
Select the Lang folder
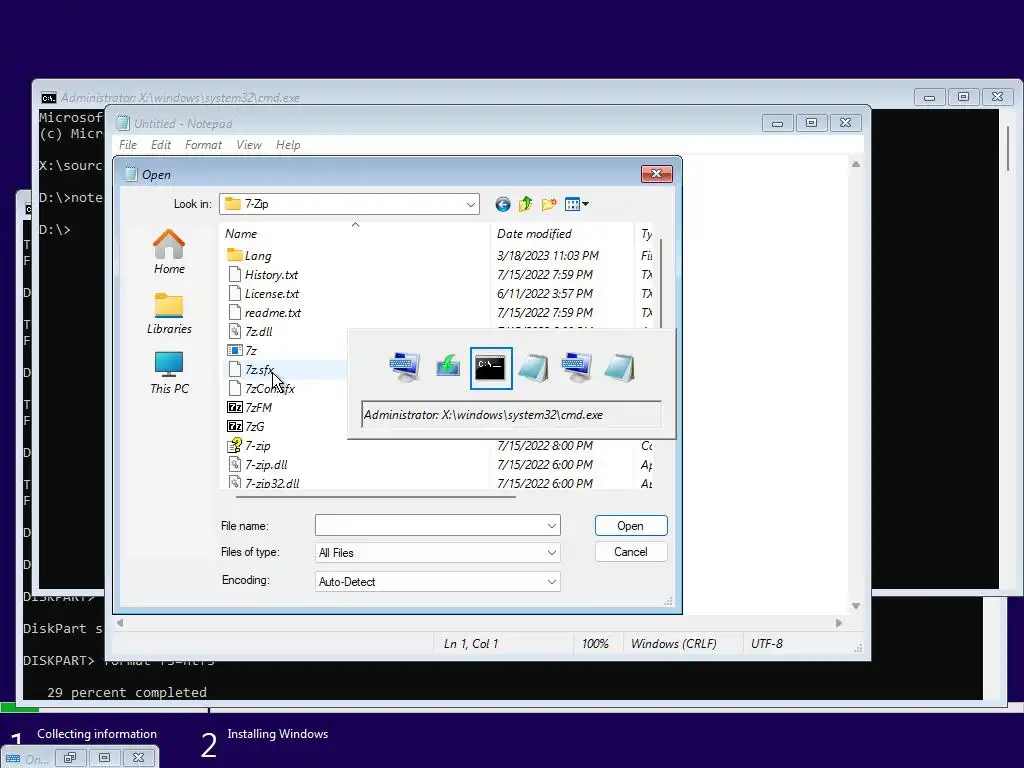point(249,256)
